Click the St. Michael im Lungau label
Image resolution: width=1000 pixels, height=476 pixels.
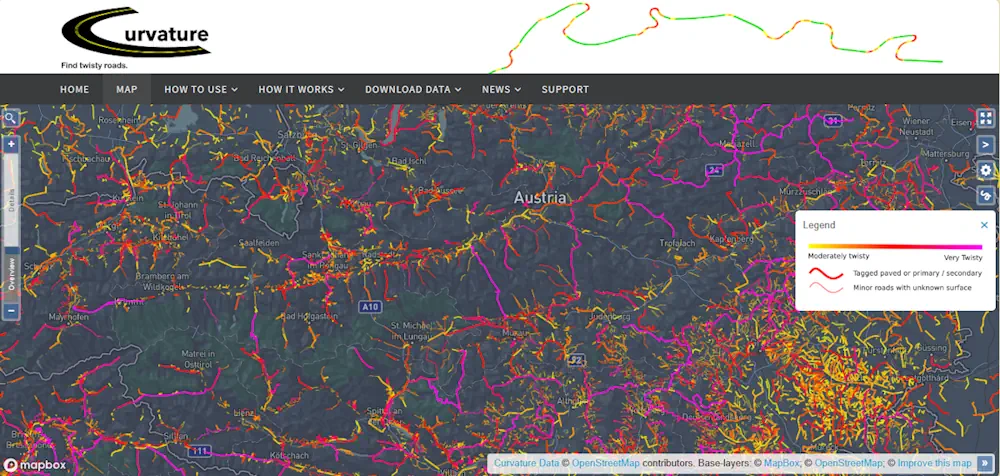411,331
